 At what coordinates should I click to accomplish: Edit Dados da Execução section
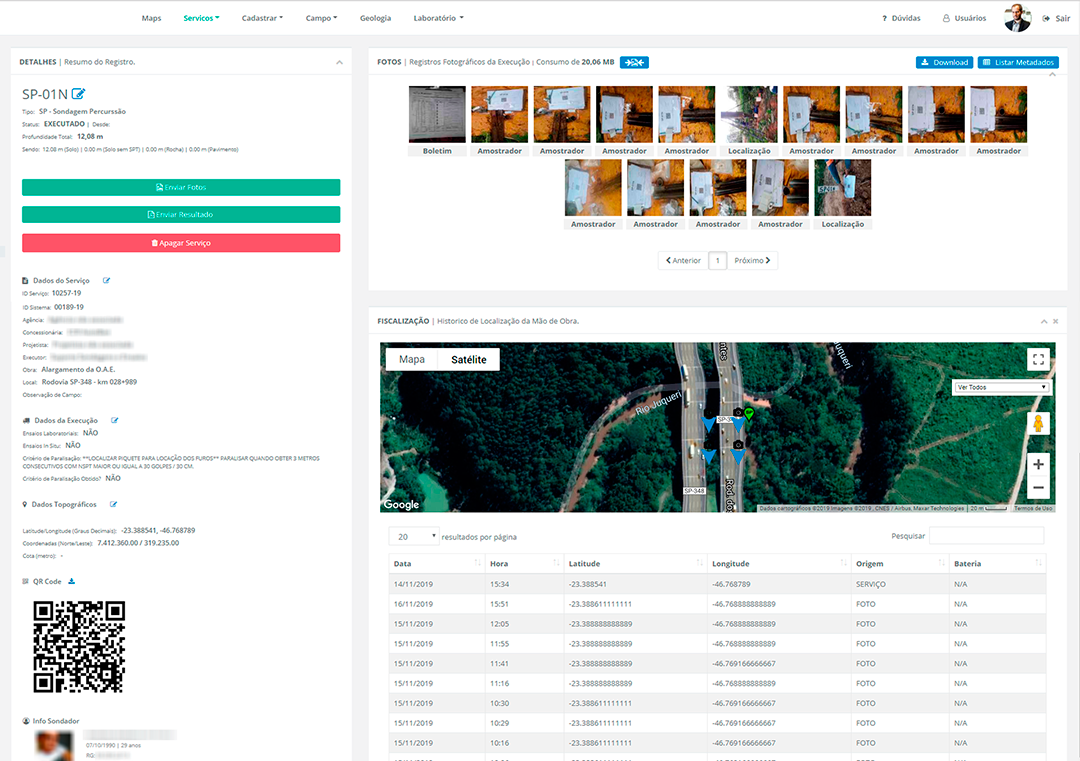[115, 420]
